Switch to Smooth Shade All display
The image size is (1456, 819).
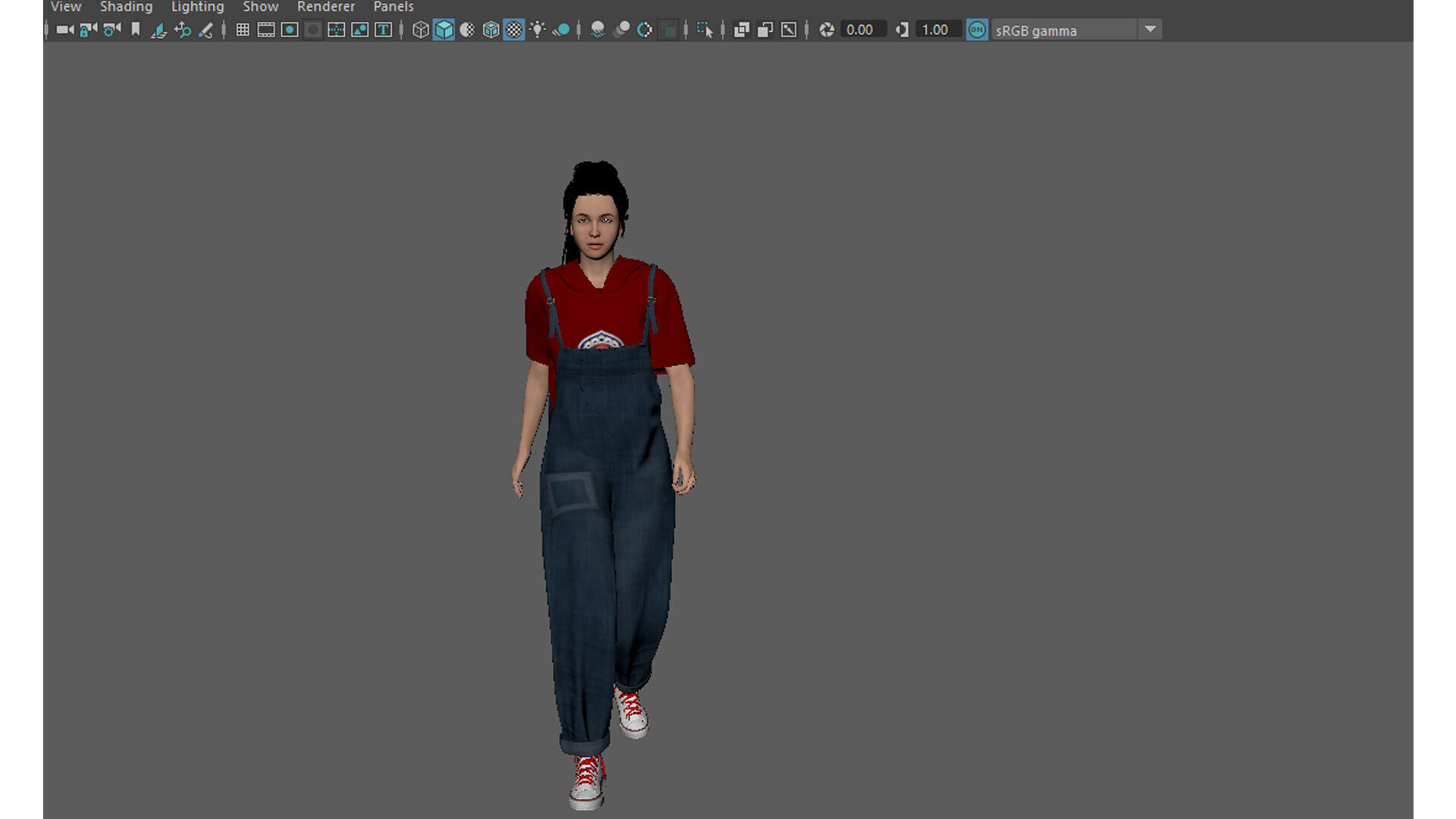point(444,30)
